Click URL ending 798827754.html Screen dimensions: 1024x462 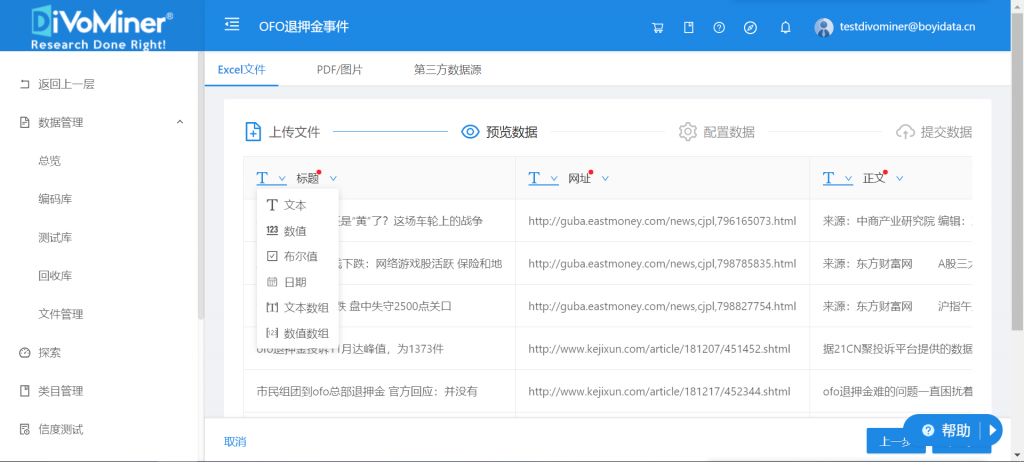(x=662, y=306)
